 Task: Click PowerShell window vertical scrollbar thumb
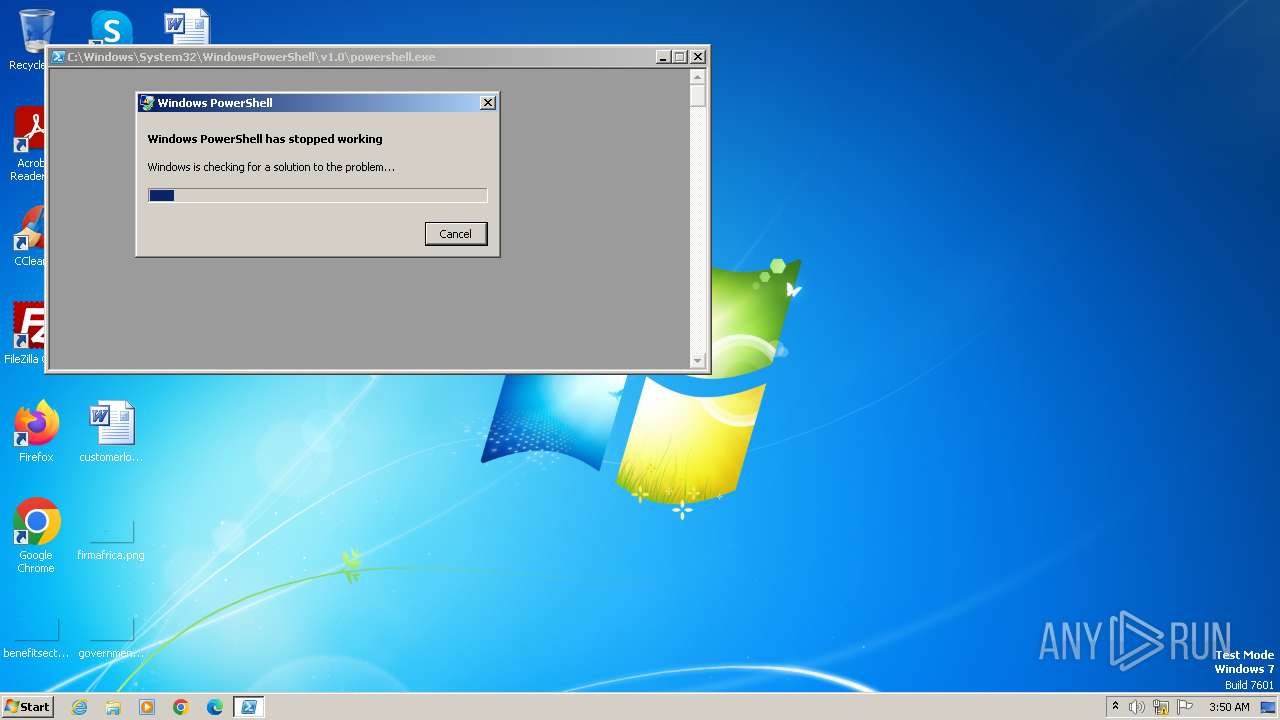698,96
